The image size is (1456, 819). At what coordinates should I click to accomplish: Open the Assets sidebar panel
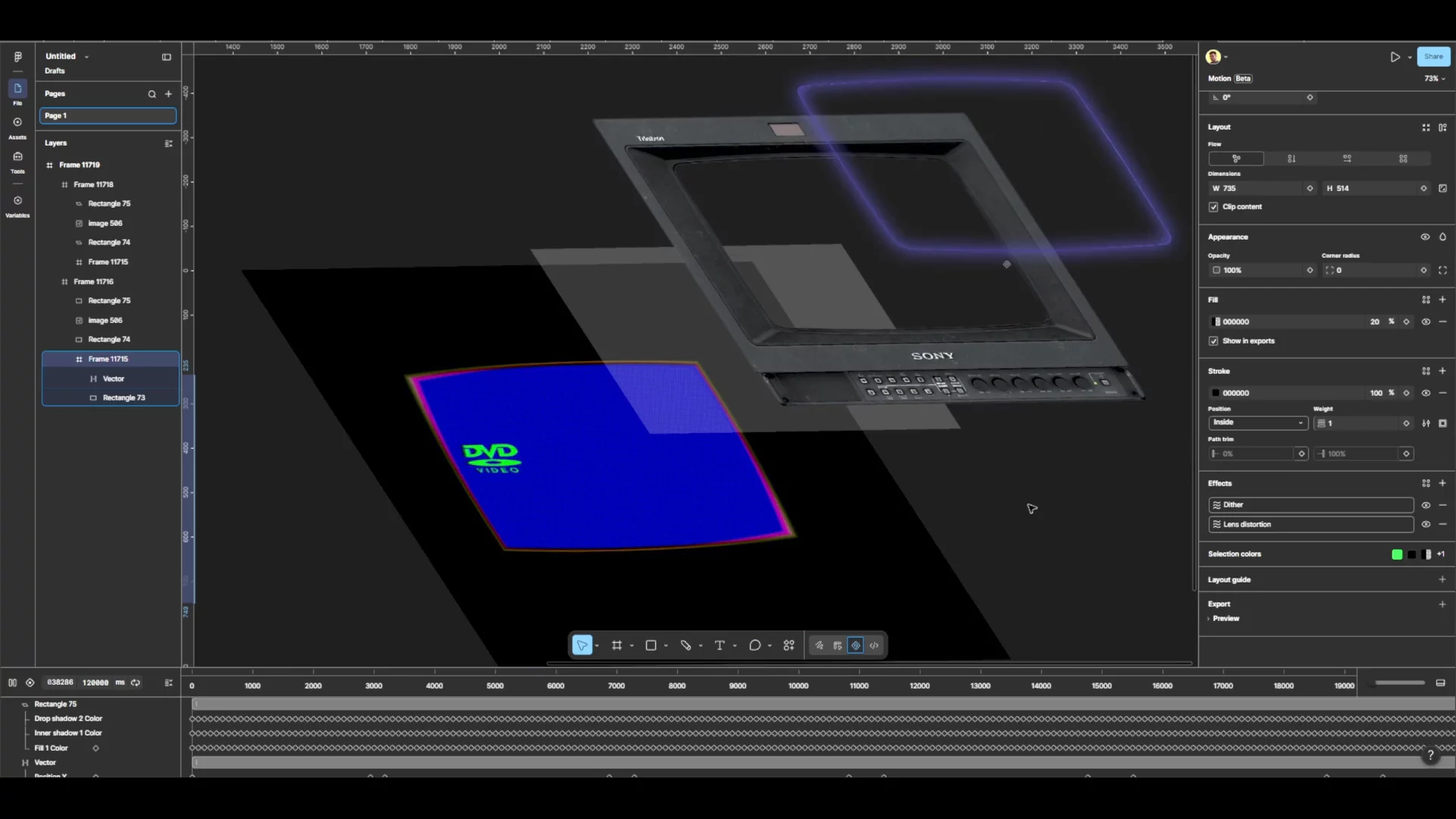pos(17,127)
